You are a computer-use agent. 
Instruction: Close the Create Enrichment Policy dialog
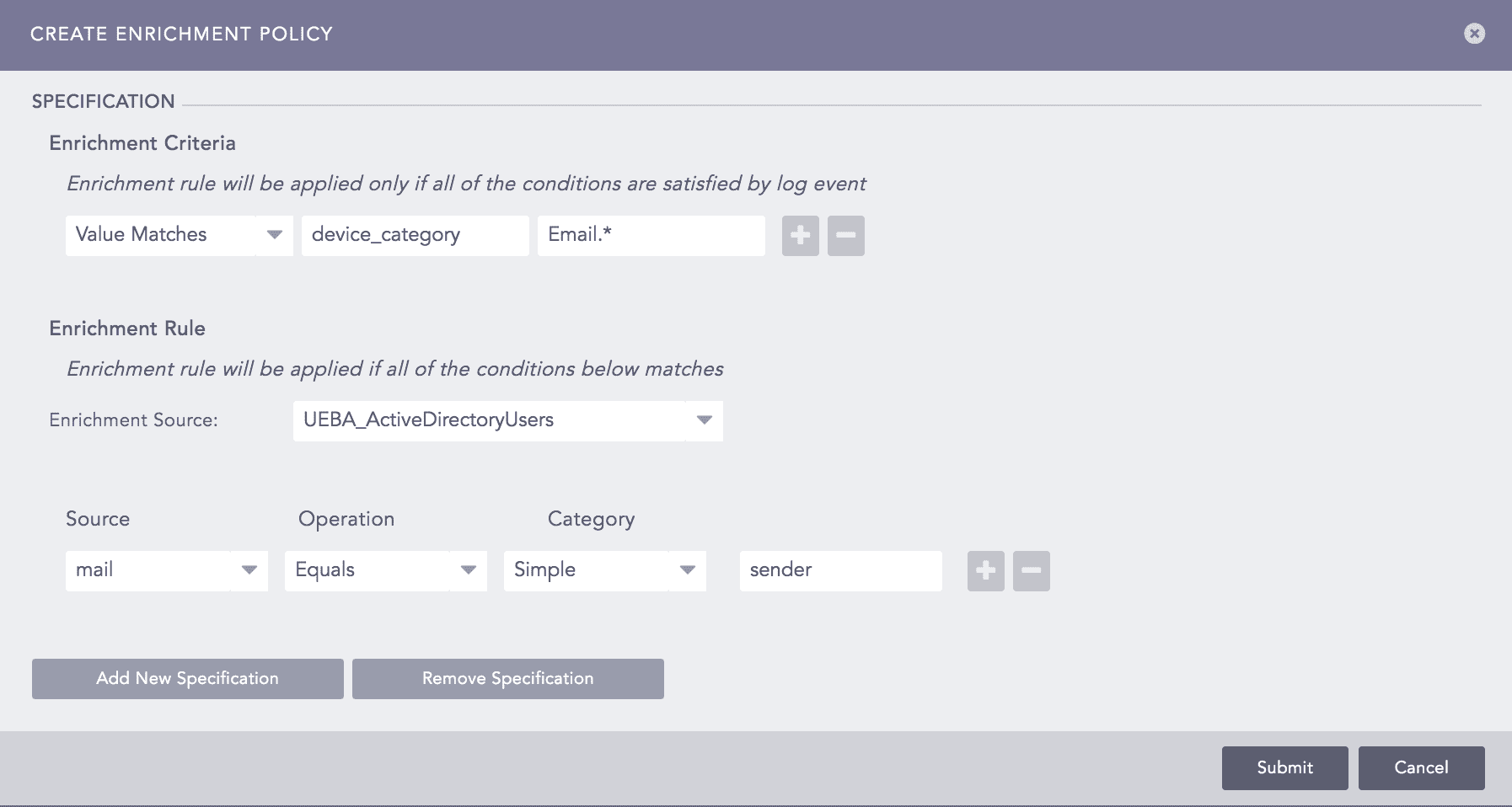(x=1474, y=34)
